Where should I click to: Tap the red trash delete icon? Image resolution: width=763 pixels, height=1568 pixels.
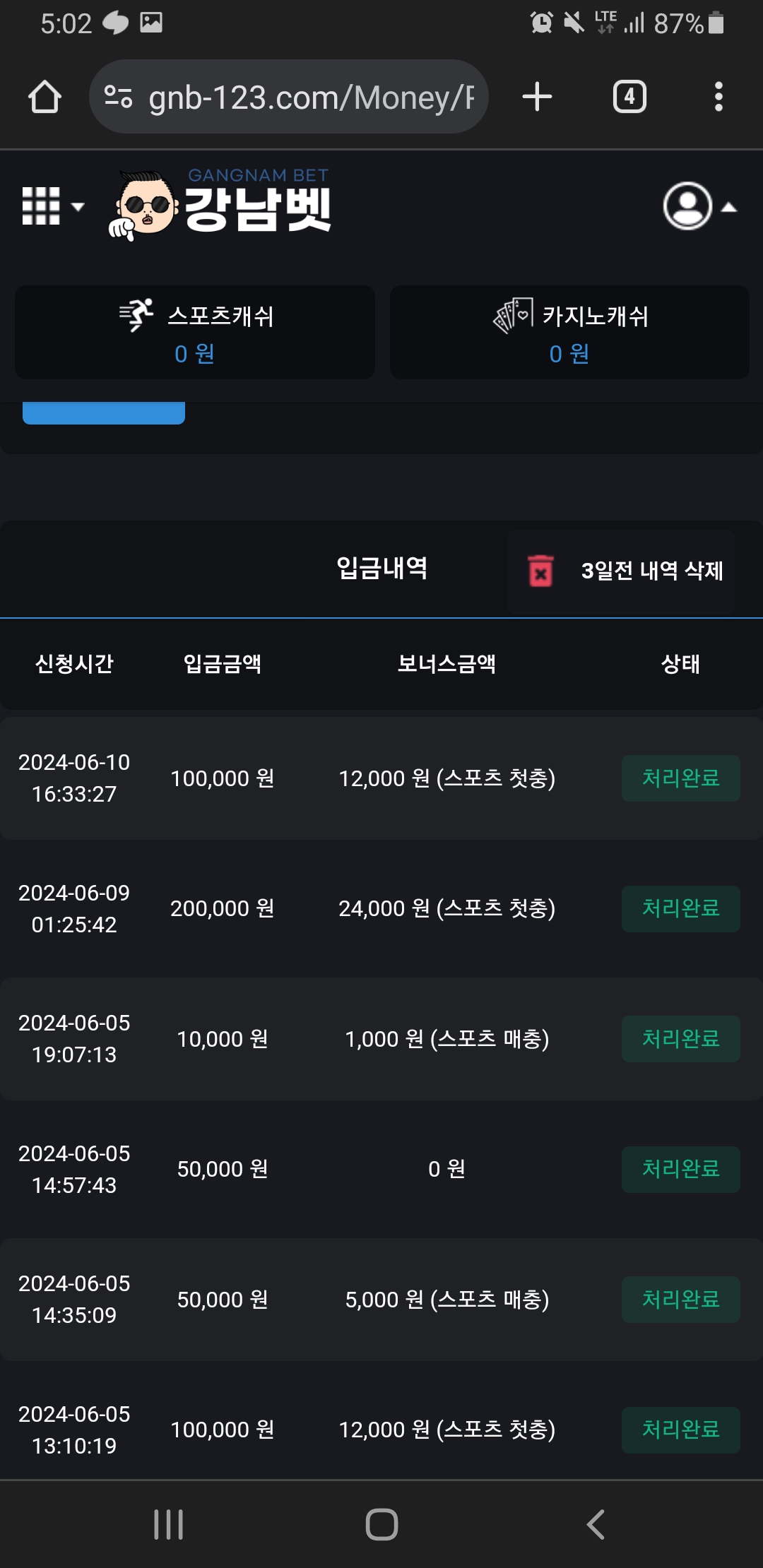pyautogui.click(x=541, y=571)
